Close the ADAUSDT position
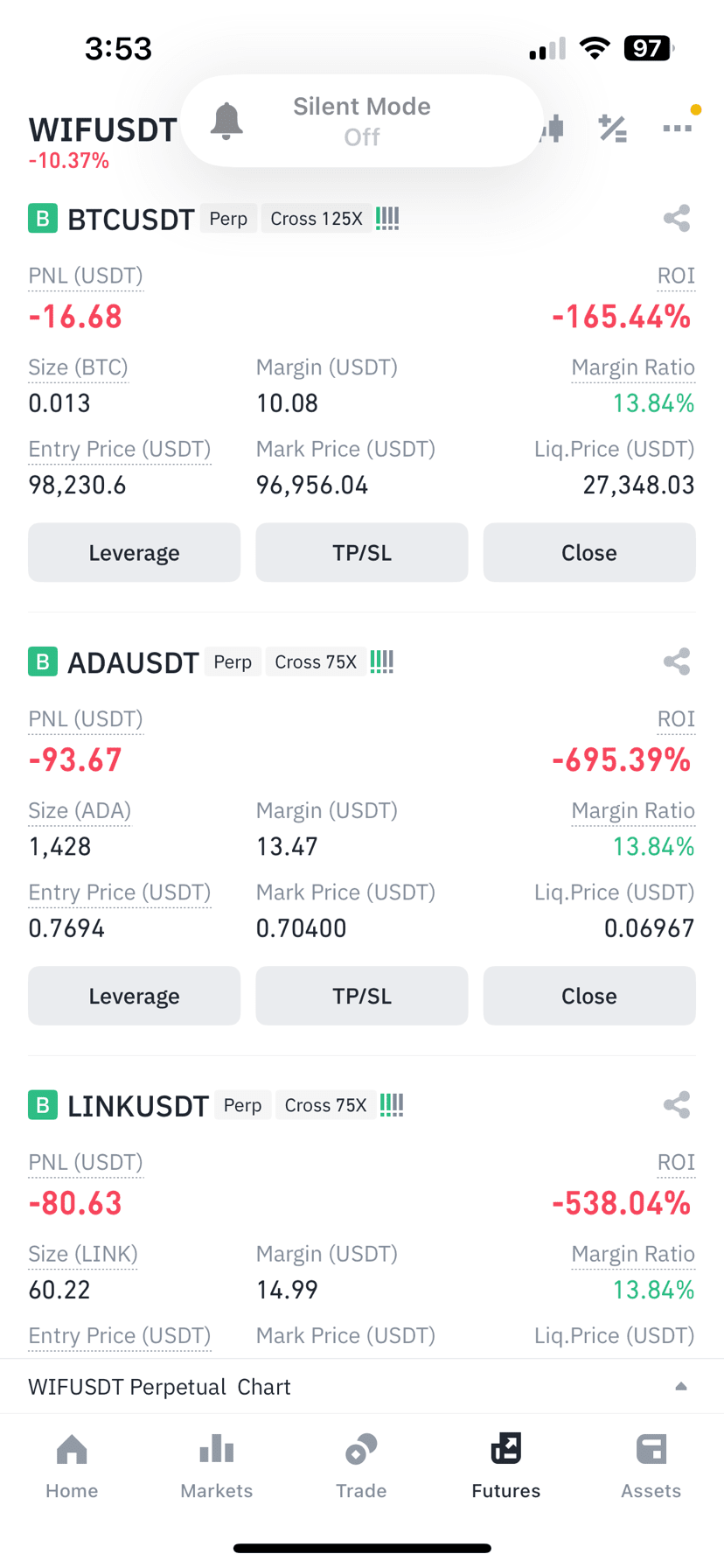Viewport: 724px width, 1568px height. coord(589,996)
